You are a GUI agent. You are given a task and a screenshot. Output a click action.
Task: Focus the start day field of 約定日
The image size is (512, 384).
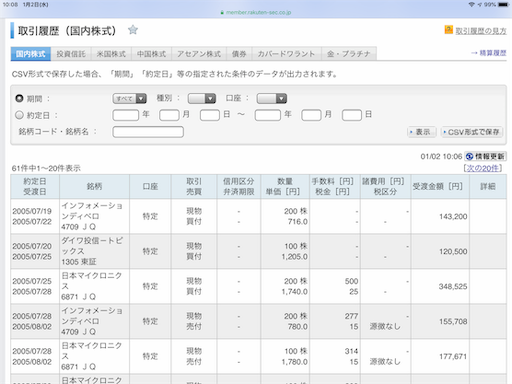click(x=210, y=115)
